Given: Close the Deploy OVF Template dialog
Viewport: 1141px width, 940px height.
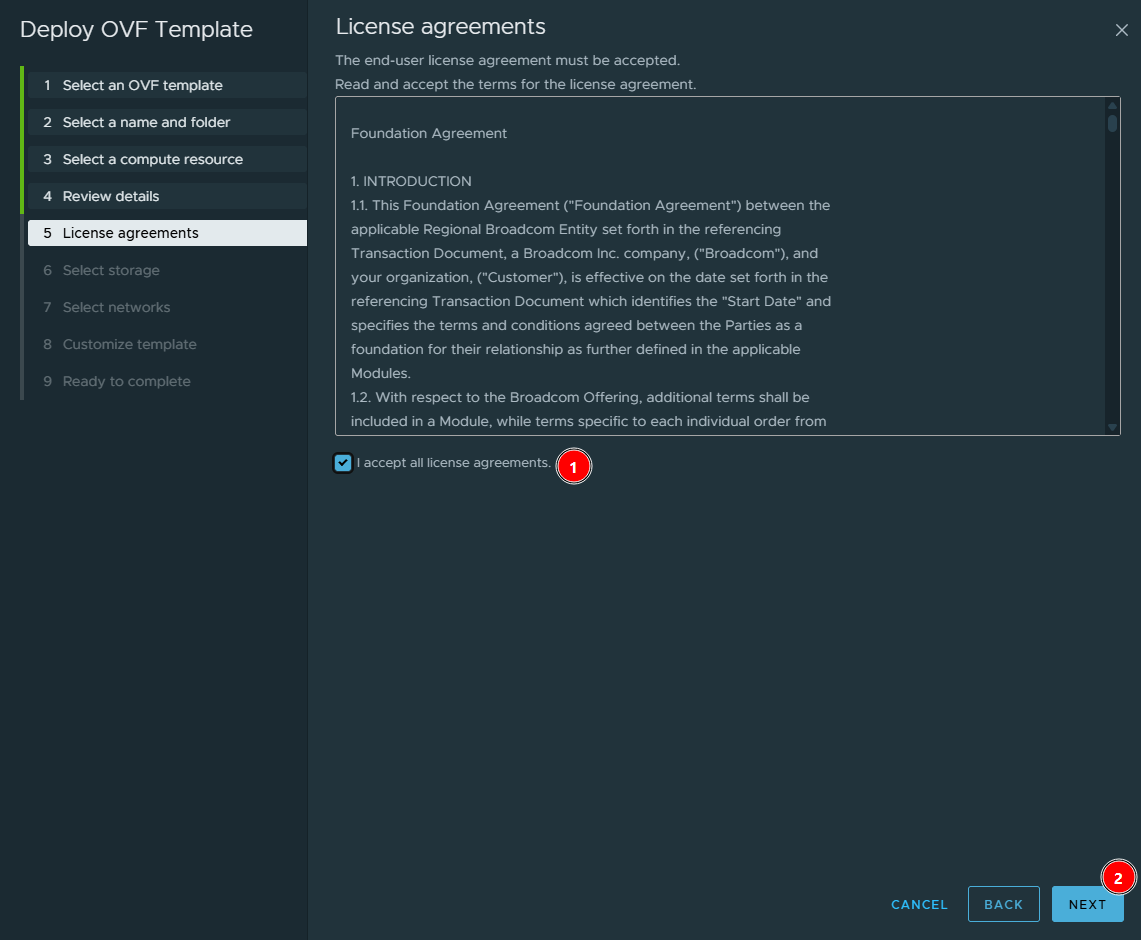Looking at the screenshot, I should (1121, 30).
